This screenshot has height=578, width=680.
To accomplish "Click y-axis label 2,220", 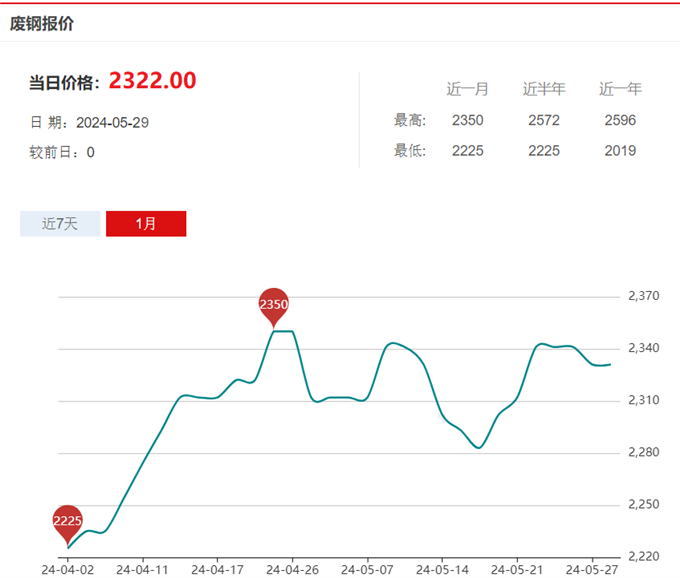I will 644,556.
